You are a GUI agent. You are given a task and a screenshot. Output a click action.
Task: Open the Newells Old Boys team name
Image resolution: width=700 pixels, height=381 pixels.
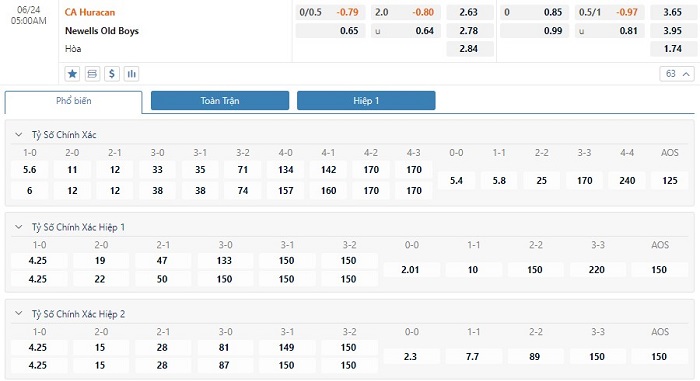(102, 31)
